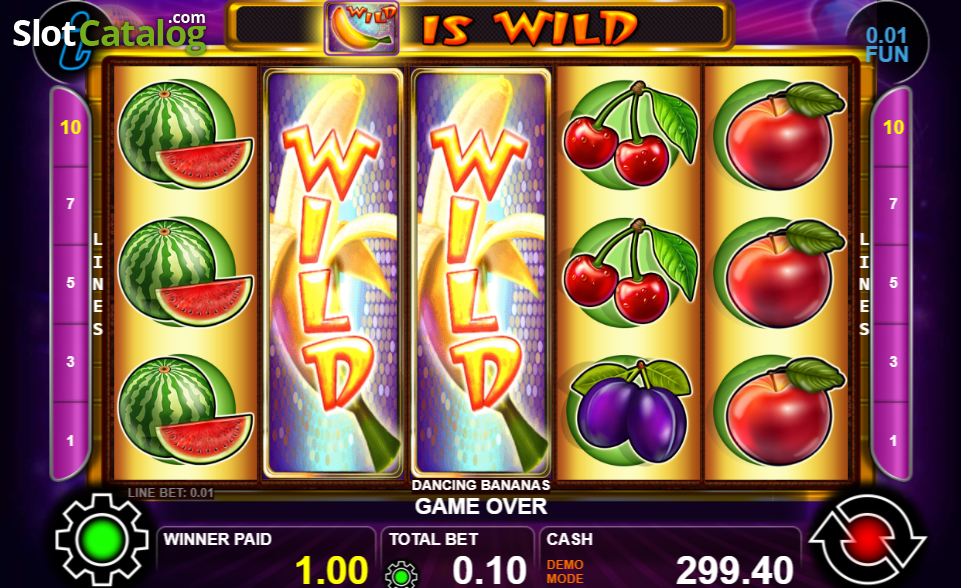Select 1 line on left line selector

point(70,440)
